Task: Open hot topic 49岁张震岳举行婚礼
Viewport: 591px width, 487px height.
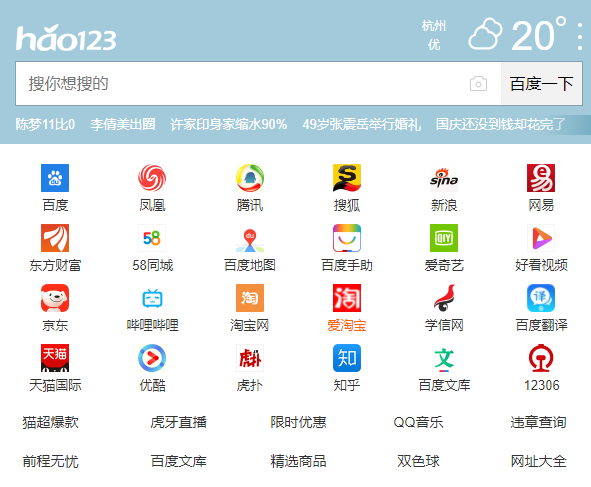Action: 362,124
